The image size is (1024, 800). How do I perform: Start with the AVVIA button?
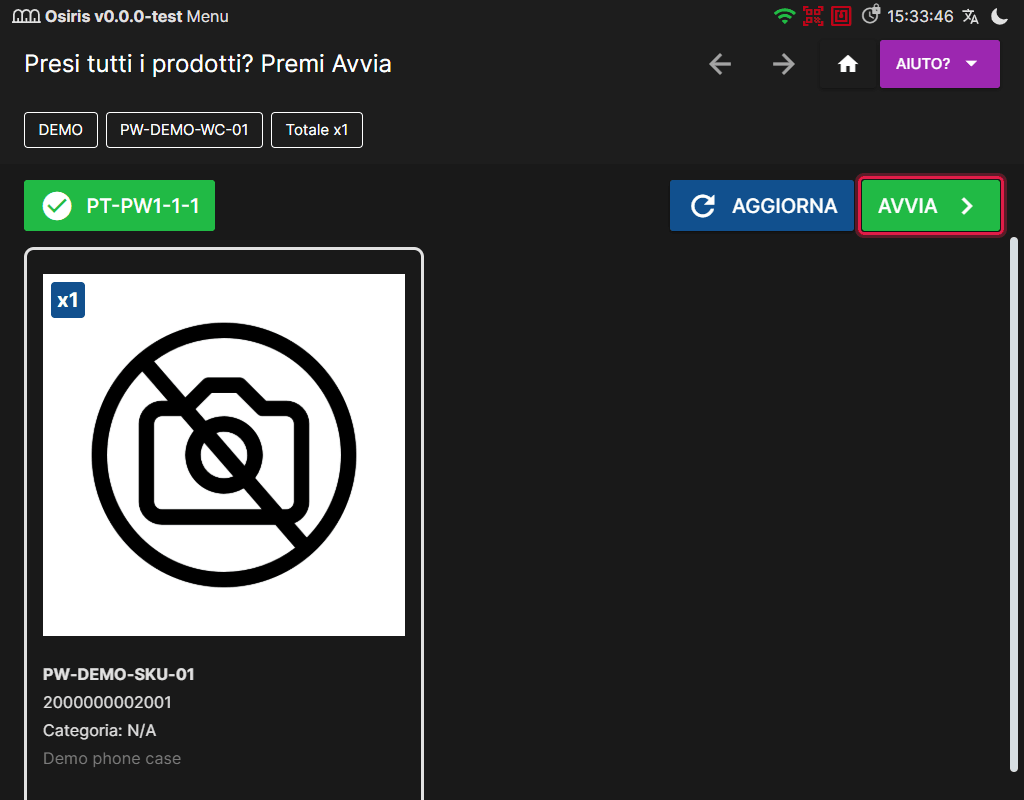pyautogui.click(x=931, y=206)
